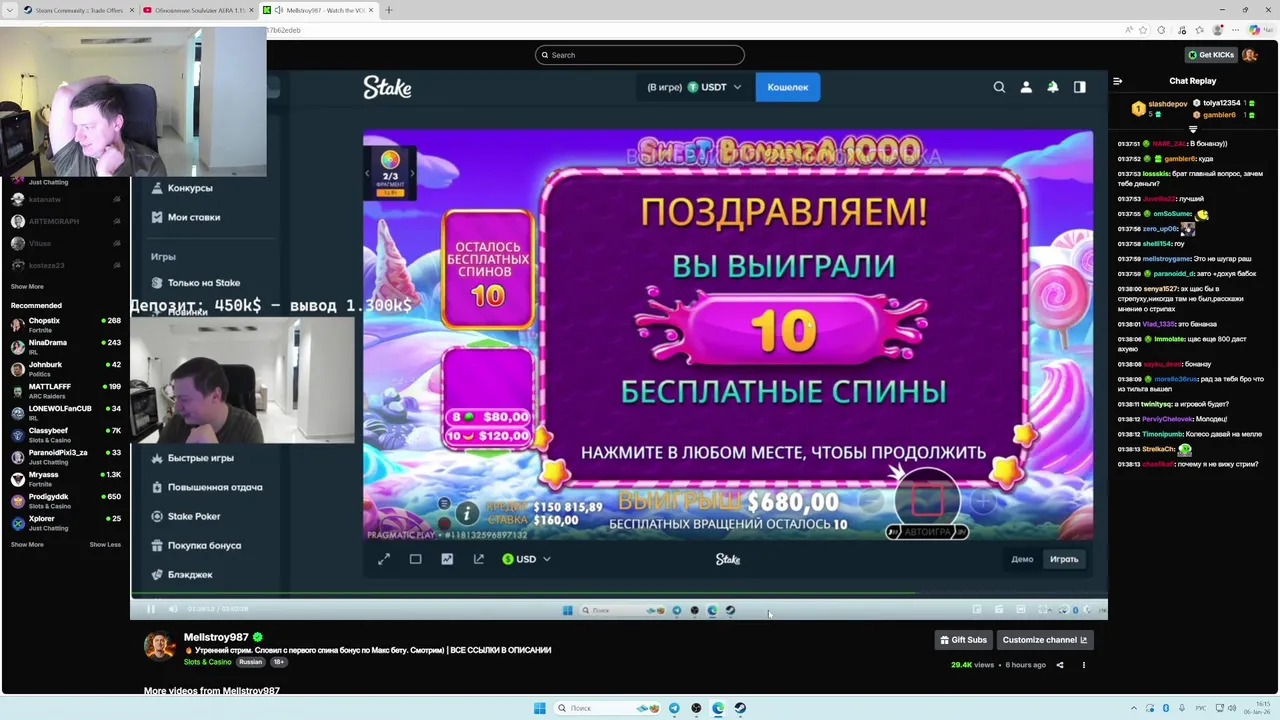
Task: Click the Кошелек wallet button
Action: coord(788,87)
